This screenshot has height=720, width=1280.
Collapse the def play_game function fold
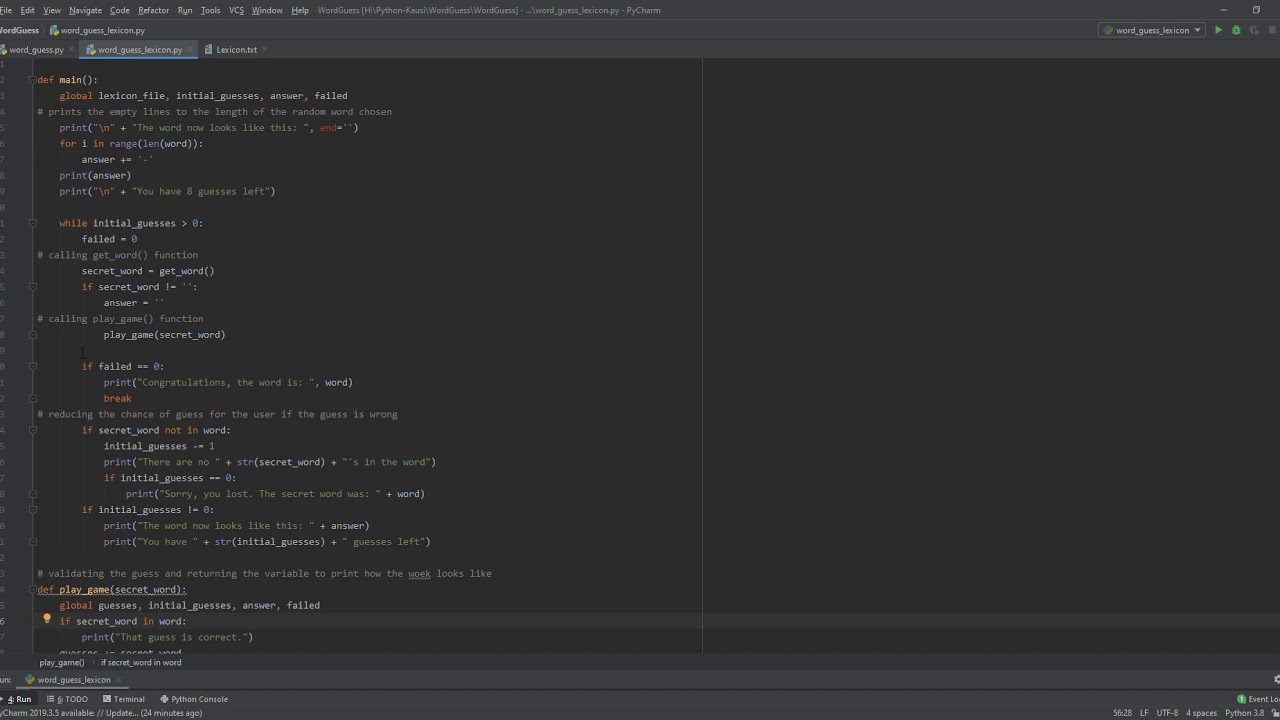tap(33, 589)
